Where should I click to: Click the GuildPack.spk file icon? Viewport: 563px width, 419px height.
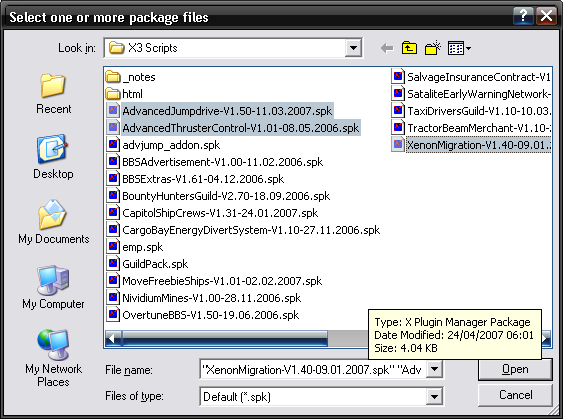pos(113,264)
